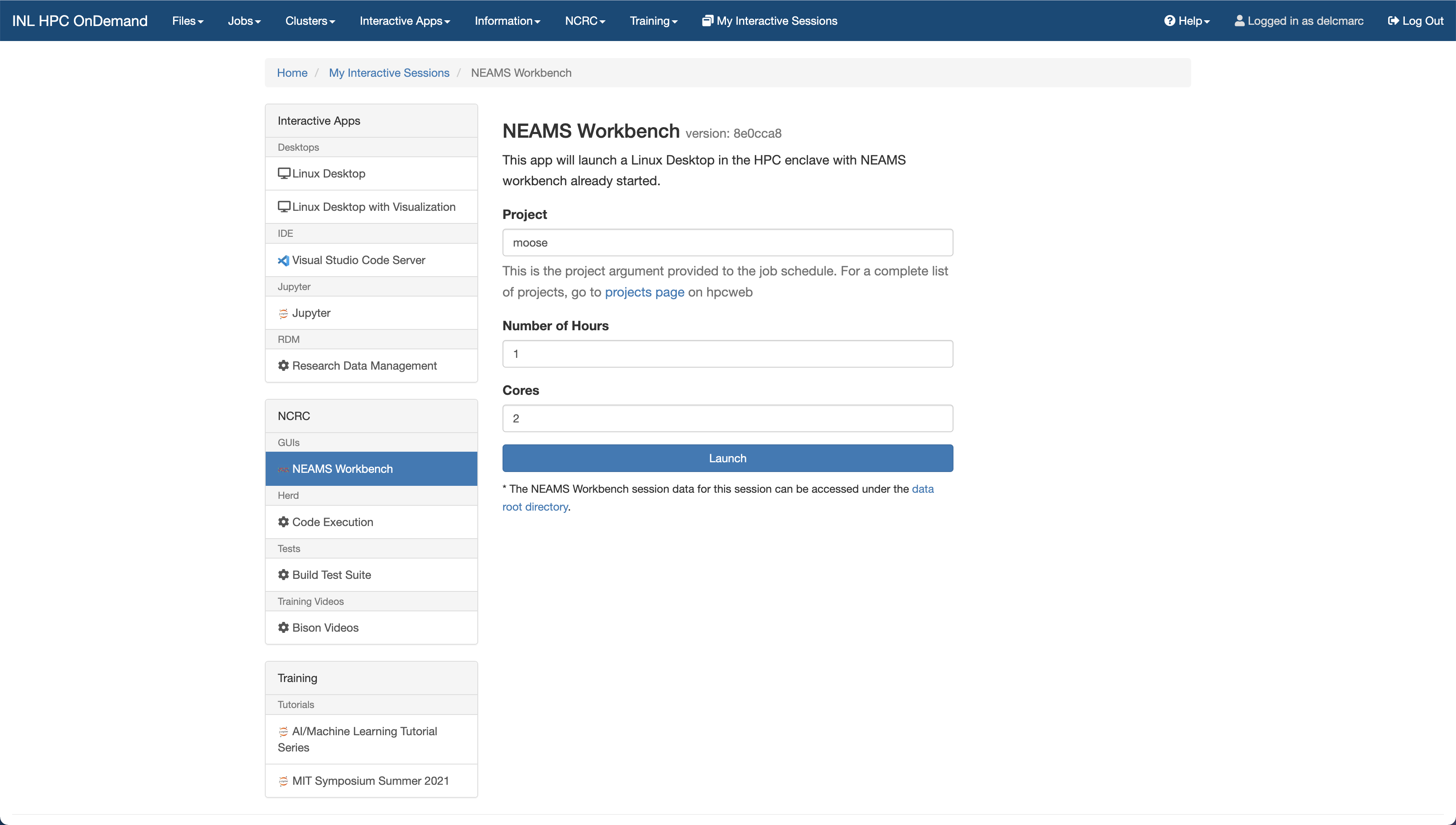Click the NEAMS Workbench sidebar icon
The image size is (1456, 825).
tap(283, 469)
